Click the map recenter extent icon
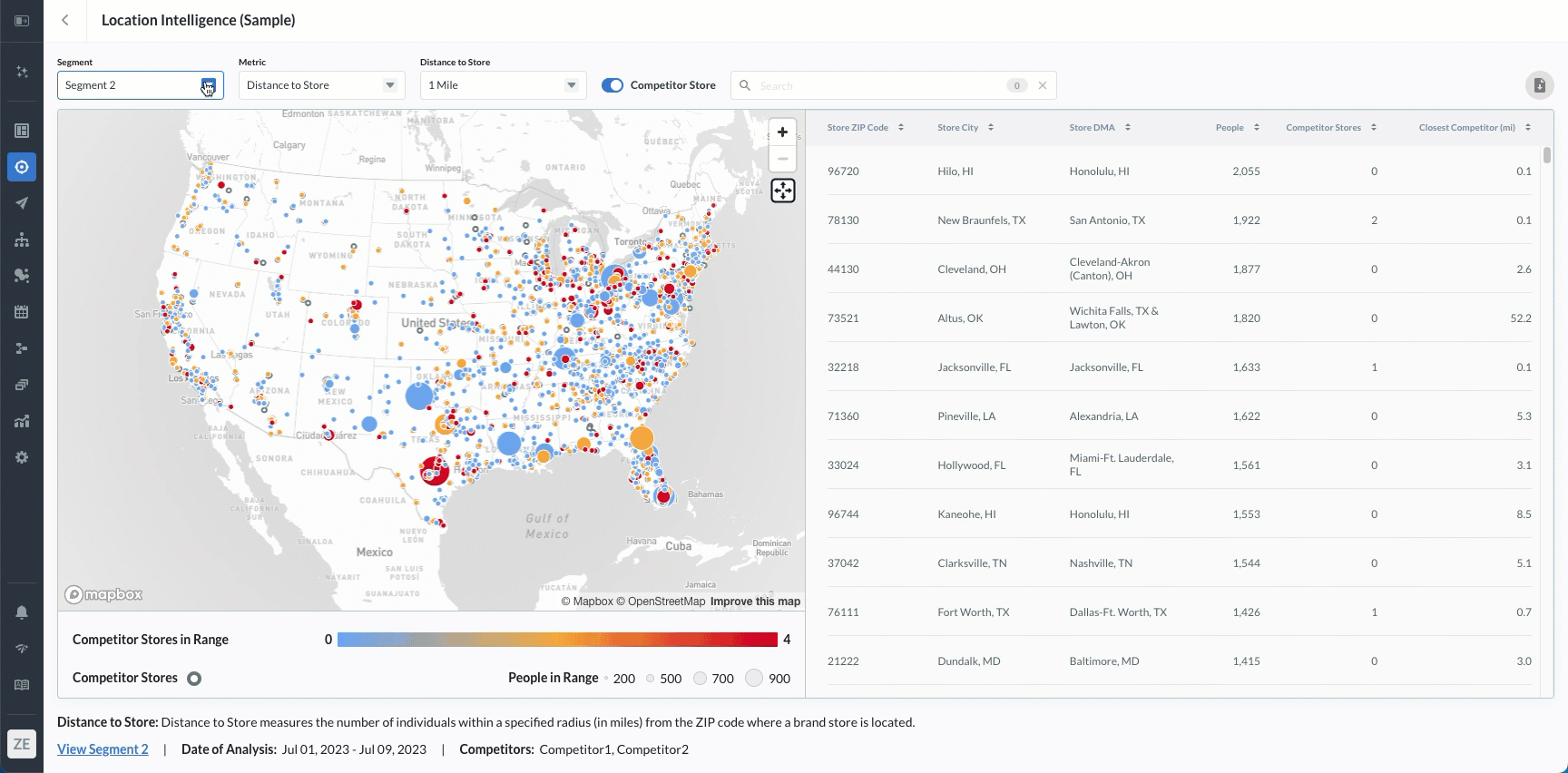This screenshot has width=1568, height=773. pos(782,191)
